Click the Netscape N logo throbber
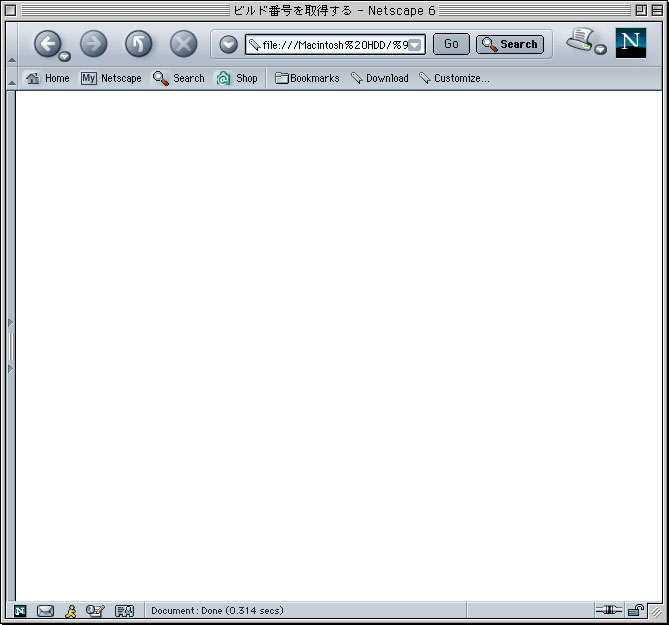The image size is (669, 625). coord(631,43)
